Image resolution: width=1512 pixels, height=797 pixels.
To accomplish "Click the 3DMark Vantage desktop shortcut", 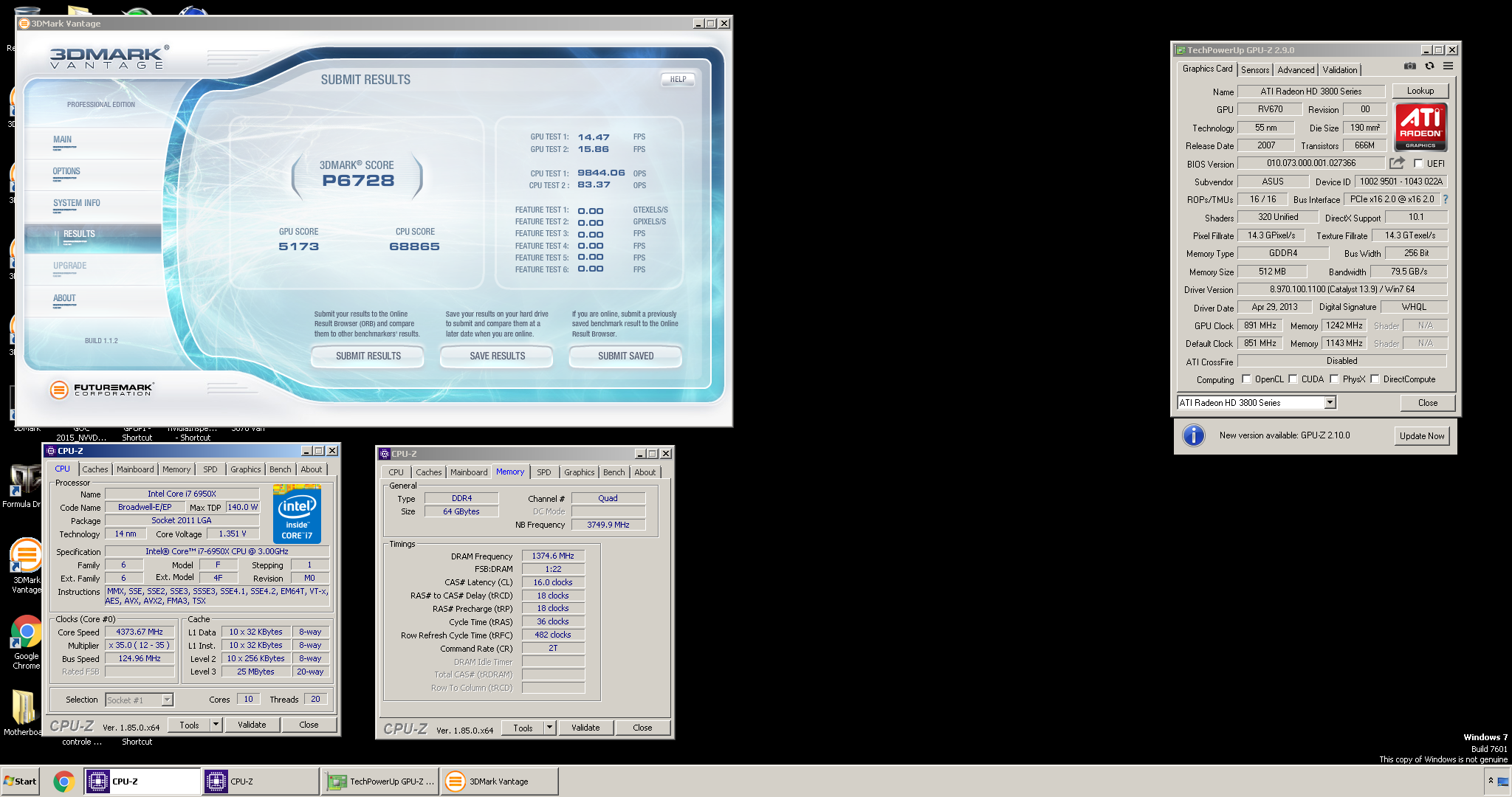I will coord(26,565).
